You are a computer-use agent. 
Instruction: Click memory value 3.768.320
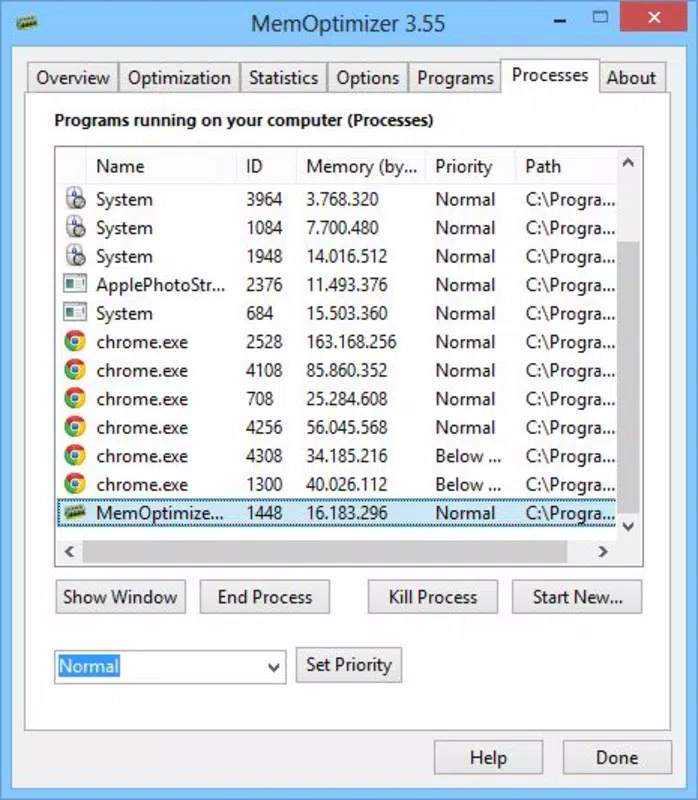click(x=342, y=199)
